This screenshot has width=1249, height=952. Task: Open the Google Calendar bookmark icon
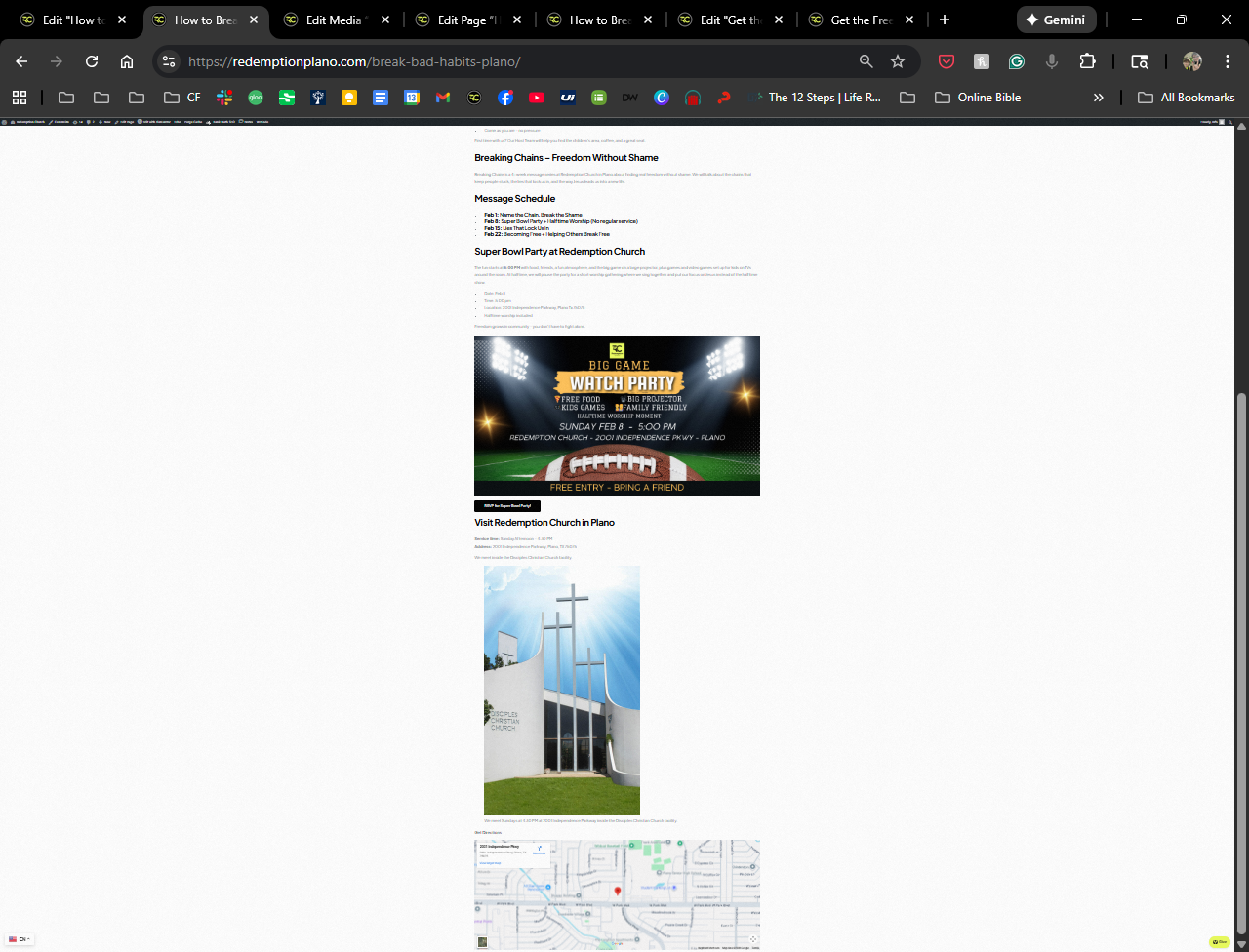coord(412,98)
